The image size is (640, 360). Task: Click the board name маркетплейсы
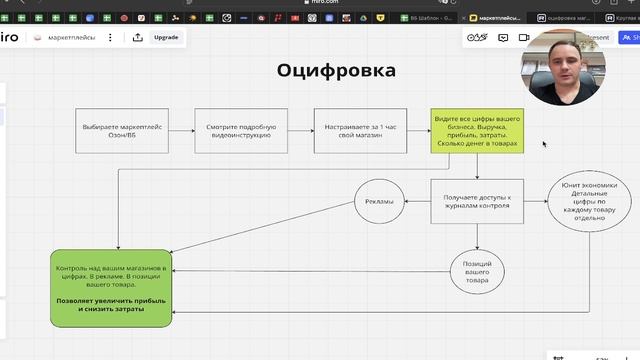pos(71,38)
